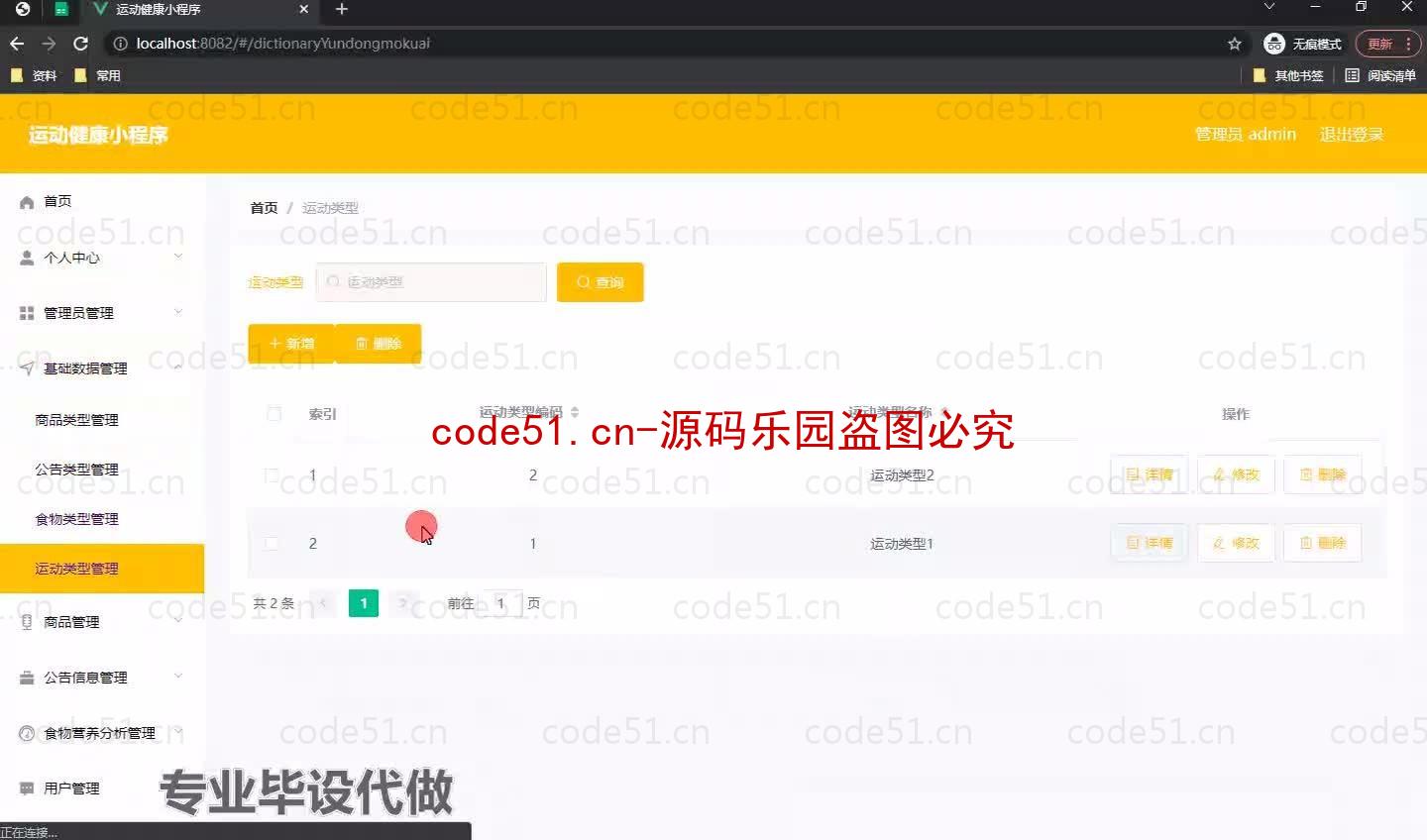Click 修改 for 运动类型2 row
1427x840 pixels.
pyautogui.click(x=1236, y=475)
